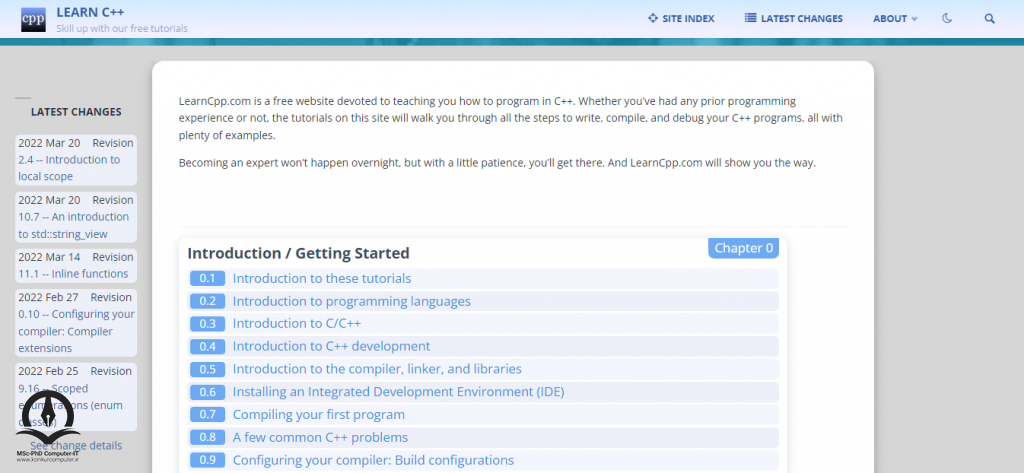
Task: Open the Site Index menu item
Action: click(681, 18)
